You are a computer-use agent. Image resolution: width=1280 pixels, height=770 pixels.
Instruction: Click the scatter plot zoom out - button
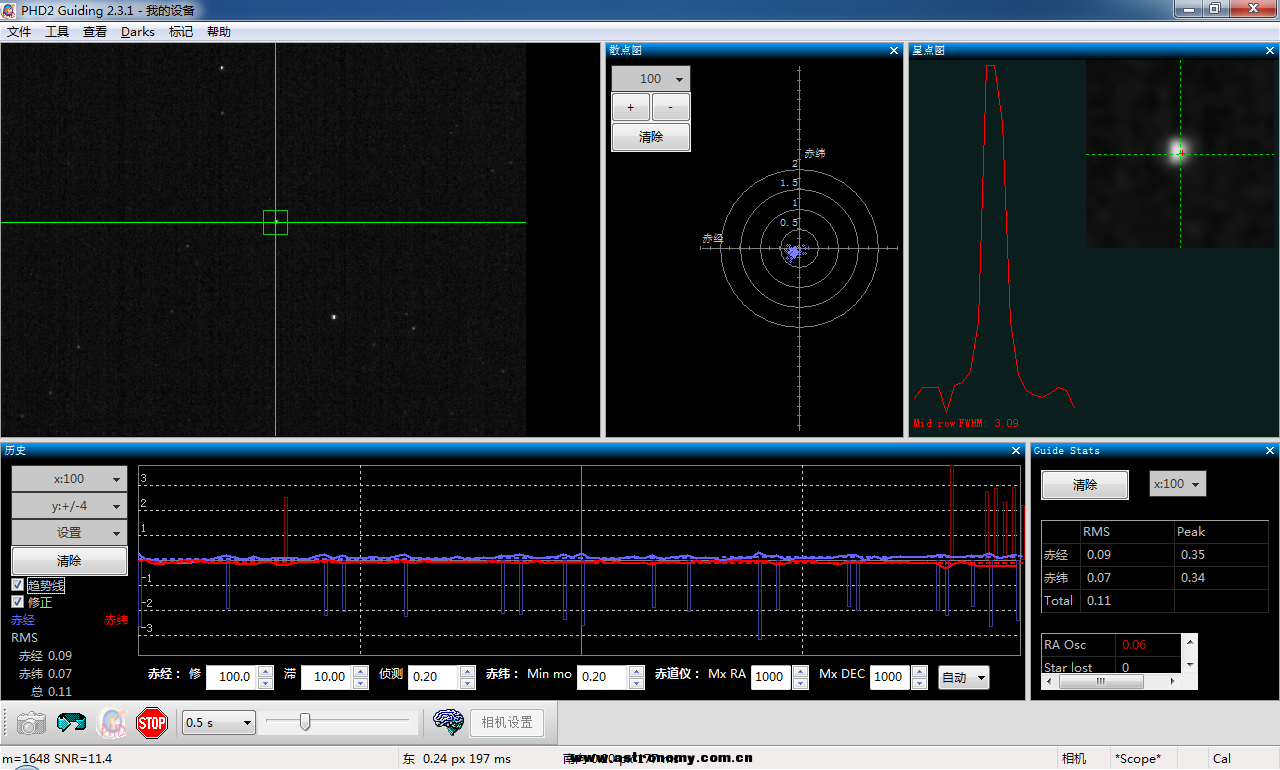[670, 108]
